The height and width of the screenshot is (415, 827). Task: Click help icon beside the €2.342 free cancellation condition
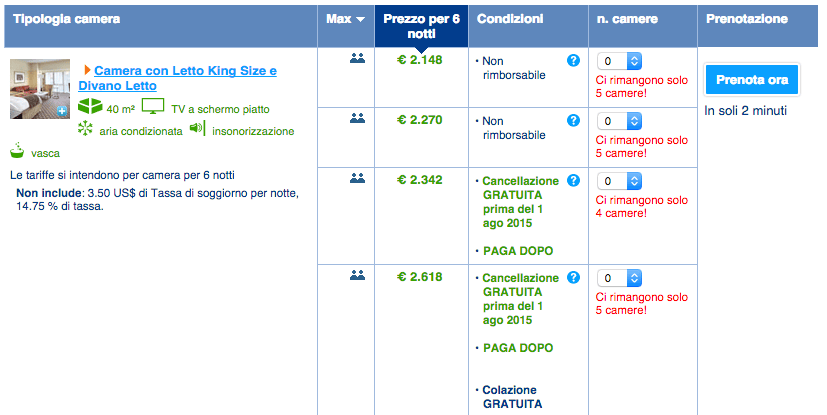[x=573, y=181]
